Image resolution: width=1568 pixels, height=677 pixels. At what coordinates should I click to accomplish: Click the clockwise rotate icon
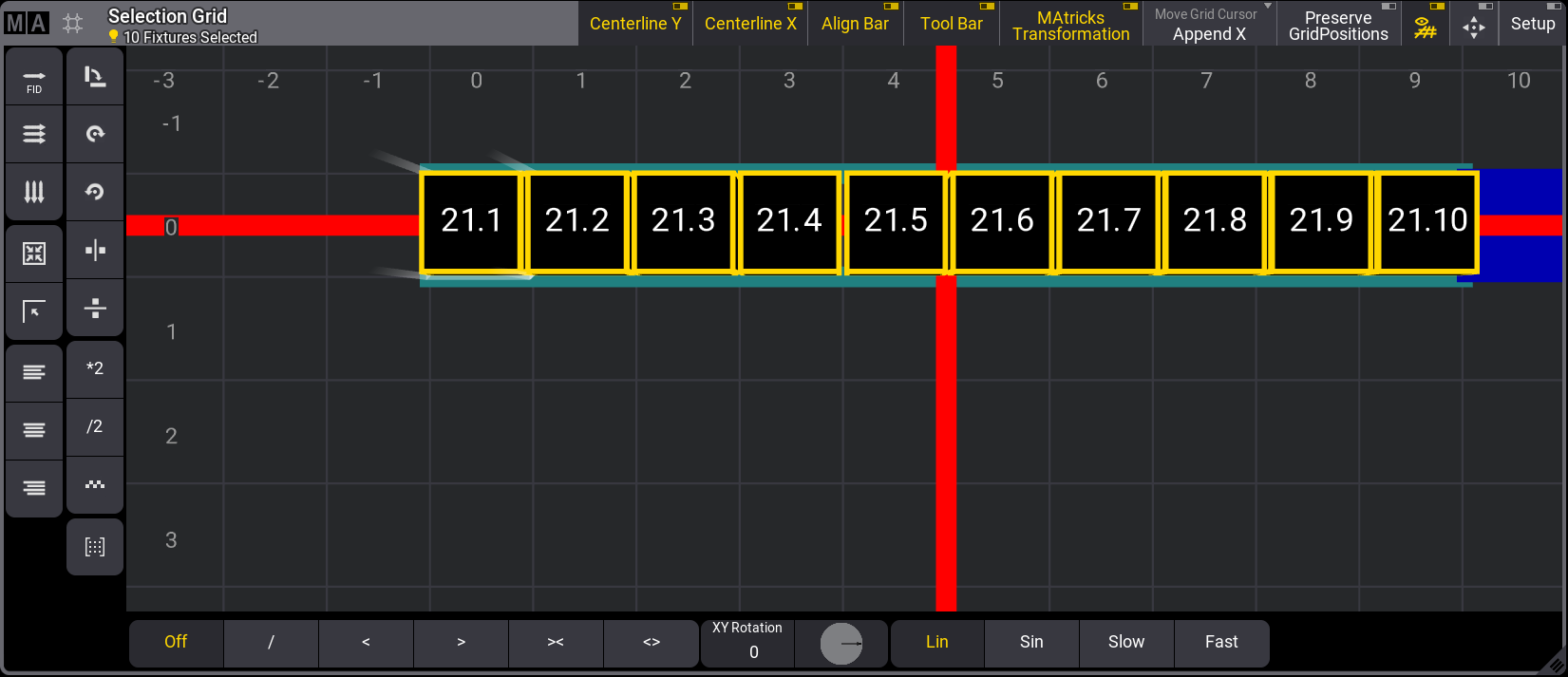[x=95, y=134]
